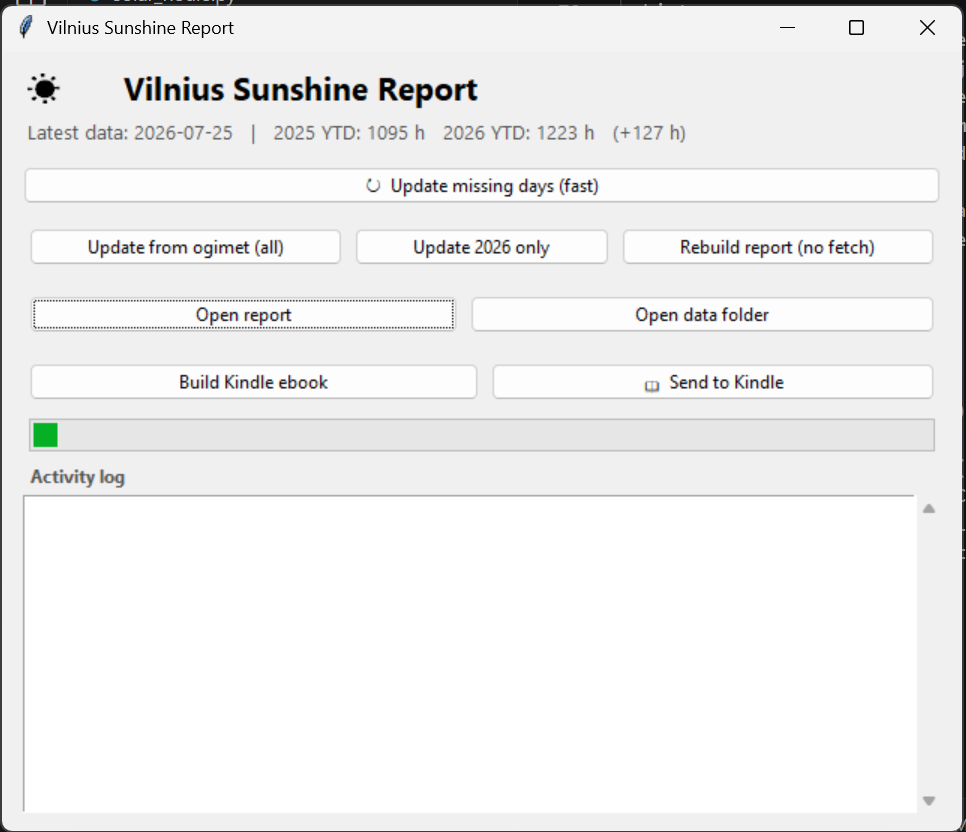The height and width of the screenshot is (832, 966).
Task: Minimize the Vilnius Sunshine Report window
Action: click(787, 28)
